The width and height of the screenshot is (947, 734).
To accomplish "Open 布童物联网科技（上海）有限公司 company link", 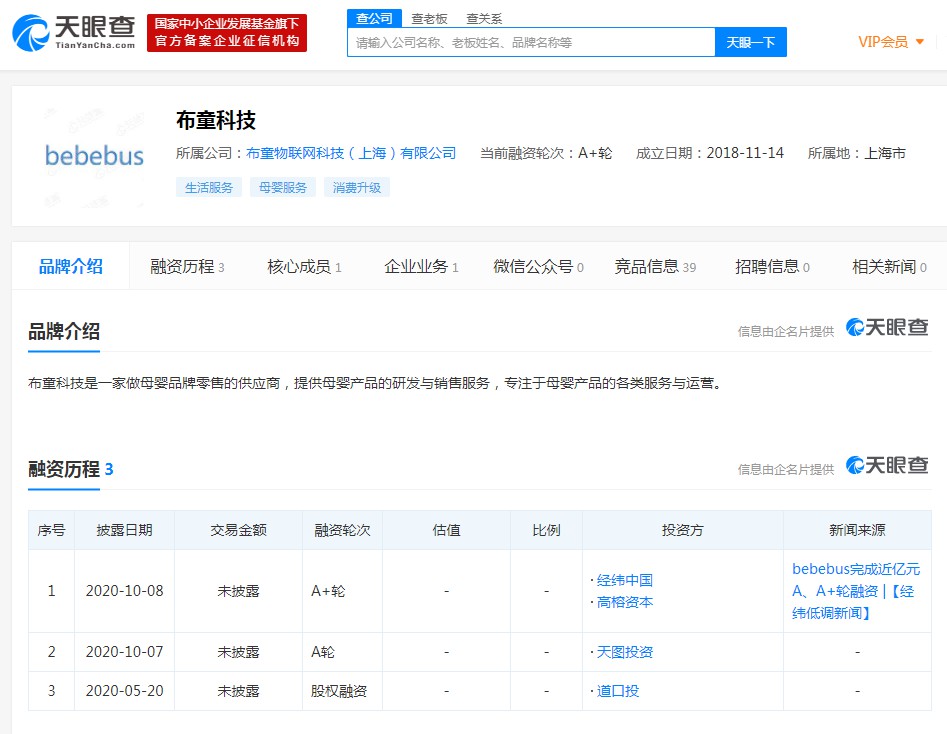I will pos(351,153).
